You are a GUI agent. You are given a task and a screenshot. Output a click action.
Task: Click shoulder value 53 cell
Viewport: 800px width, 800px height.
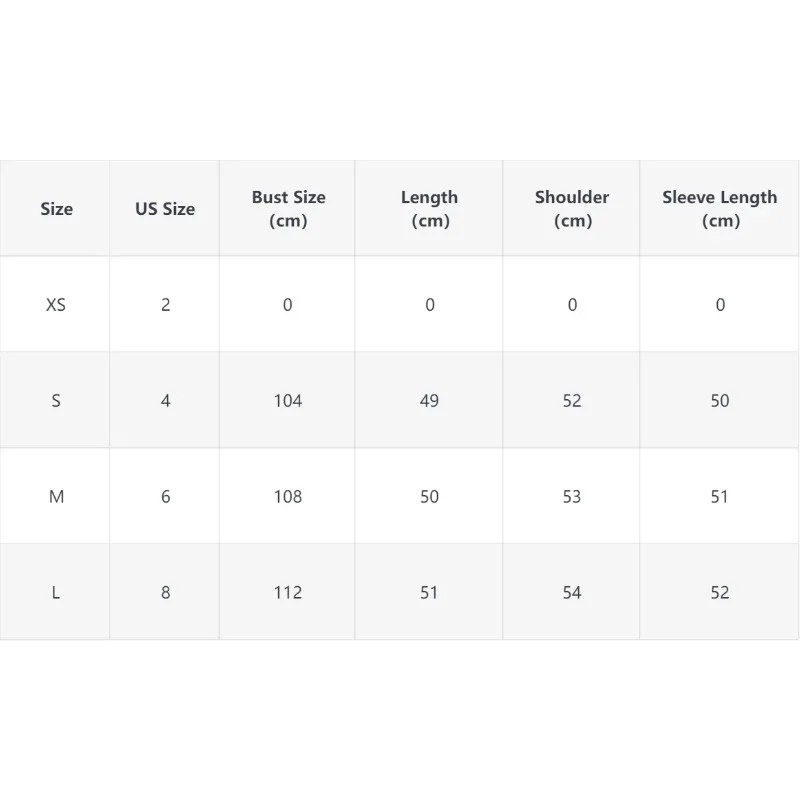tap(572, 497)
